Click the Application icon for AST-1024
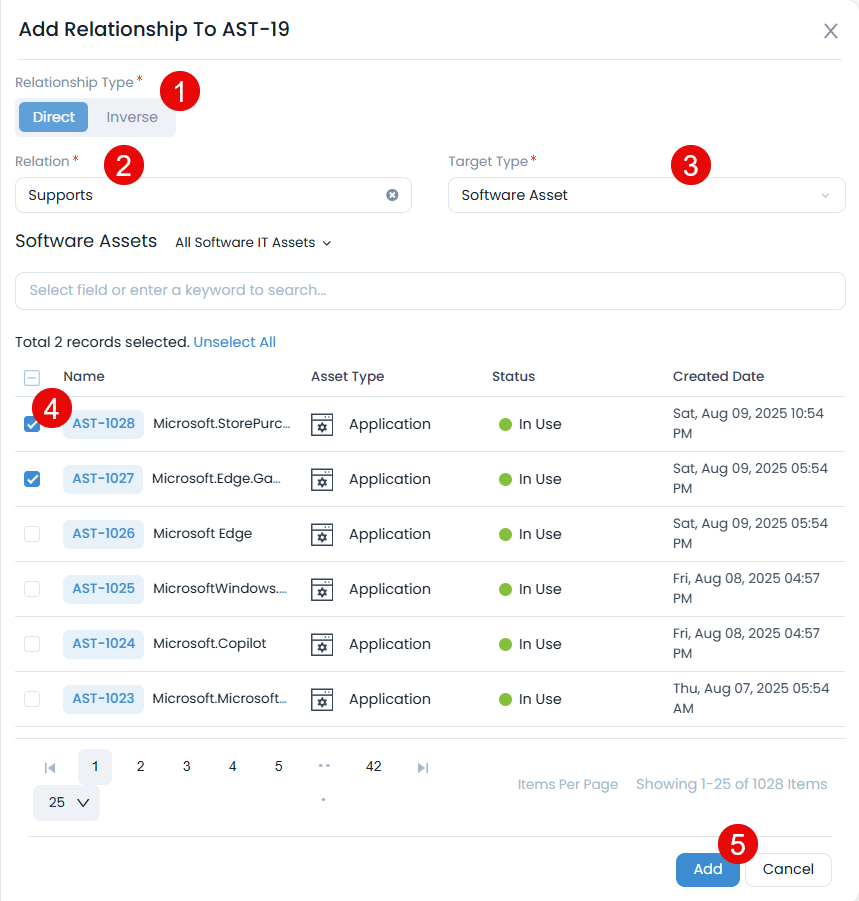Screen dimensions: 859x901 (x=322, y=644)
